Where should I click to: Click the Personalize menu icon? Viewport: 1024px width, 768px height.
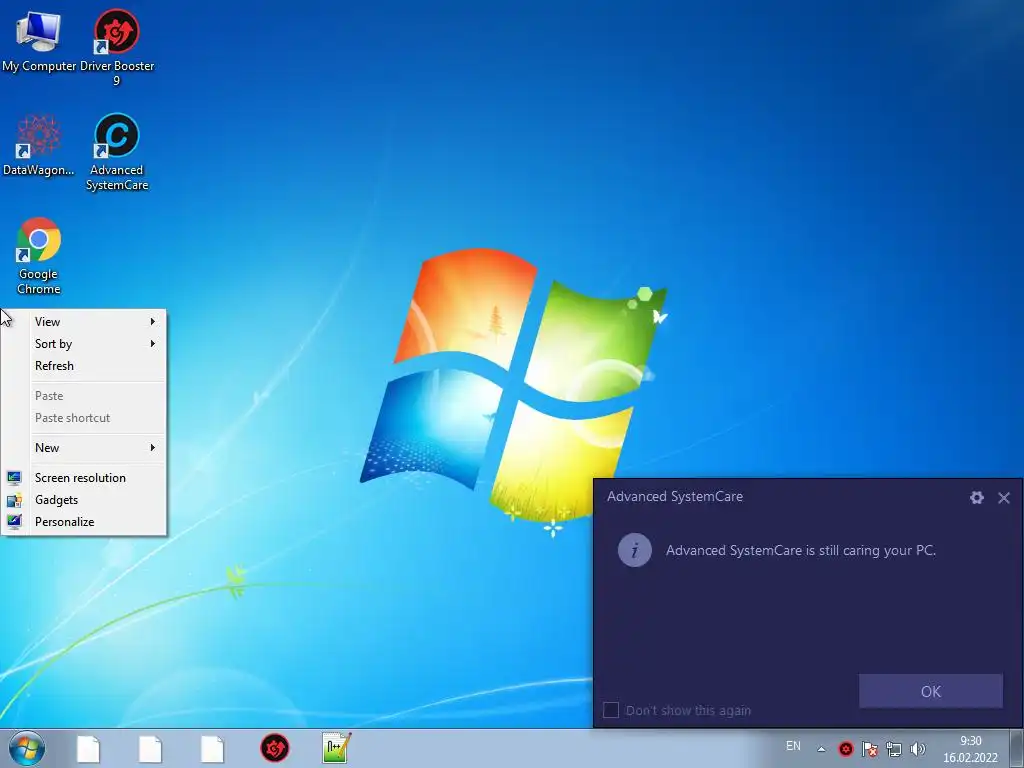[14, 521]
